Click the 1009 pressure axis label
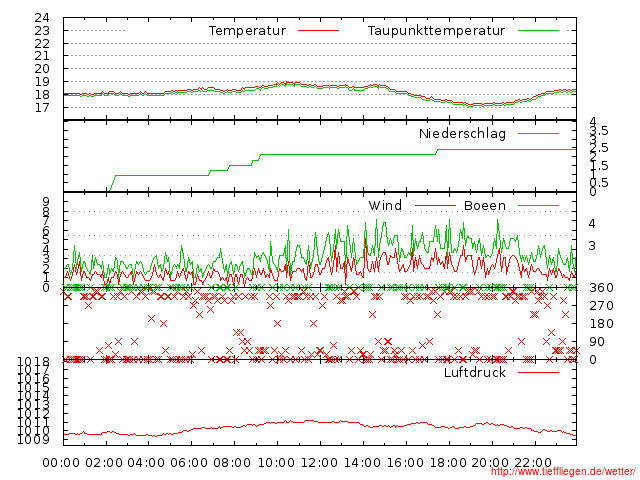 pyautogui.click(x=33, y=439)
